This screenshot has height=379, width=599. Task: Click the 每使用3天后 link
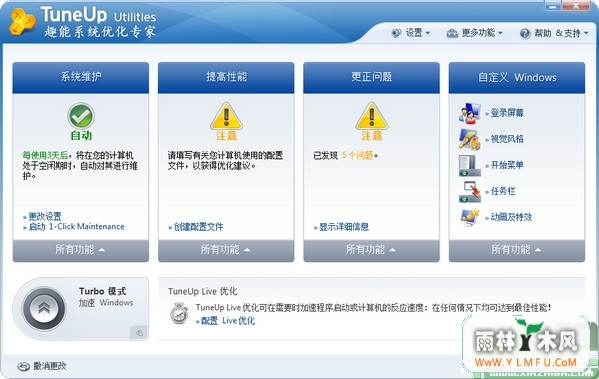pyautogui.click(x=45, y=155)
